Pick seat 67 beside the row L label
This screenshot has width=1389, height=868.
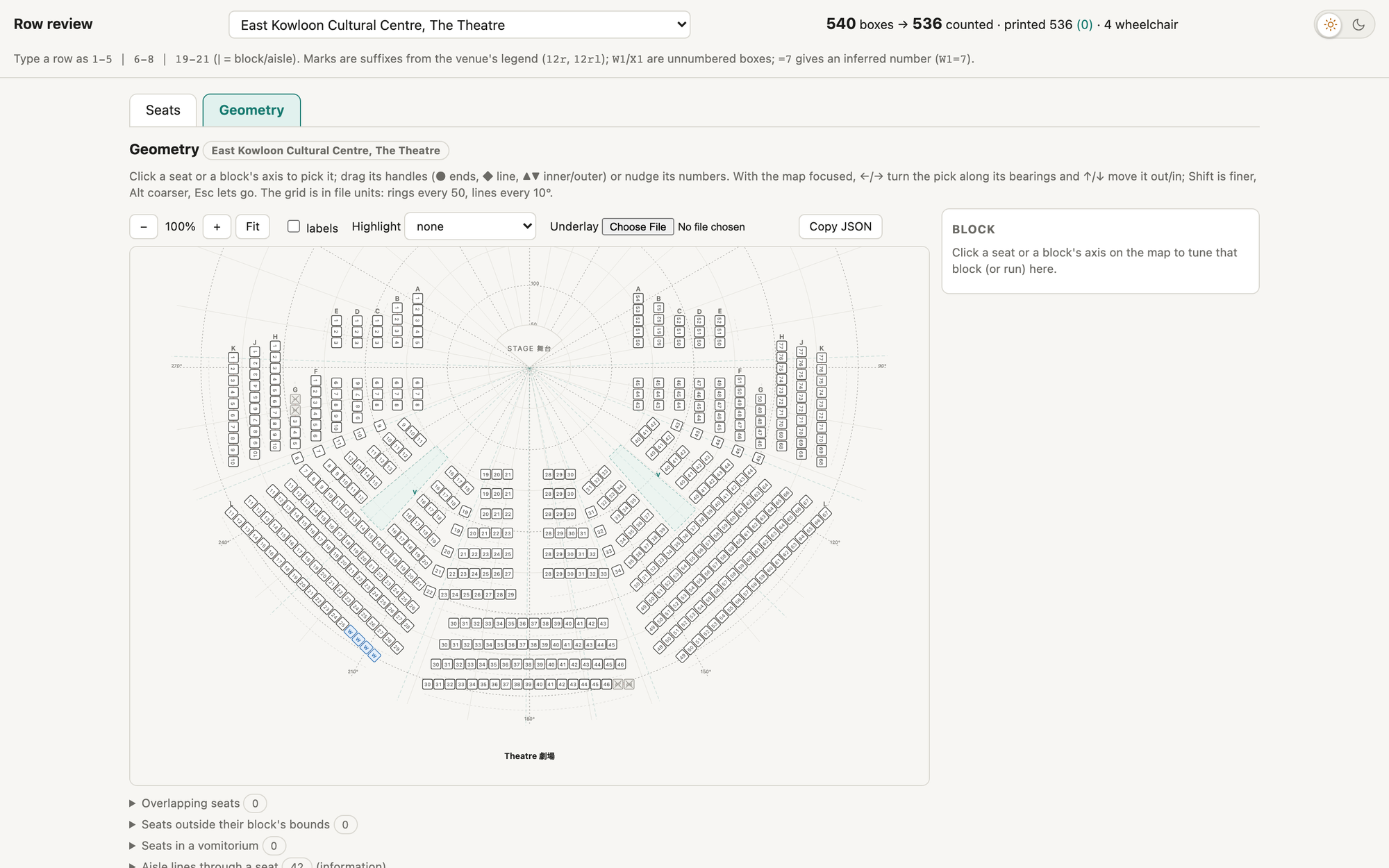[x=826, y=514]
